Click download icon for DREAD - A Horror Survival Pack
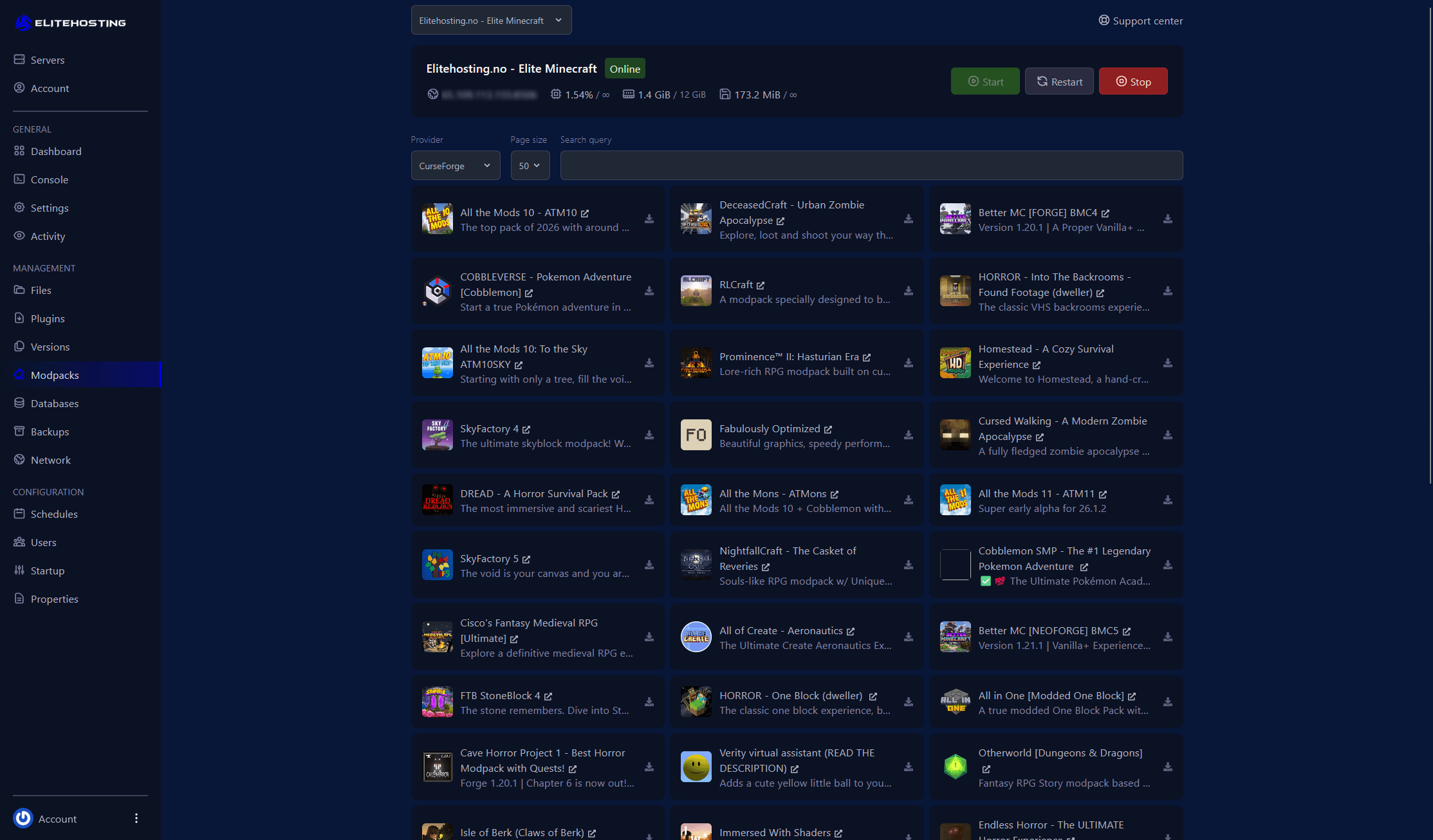The height and width of the screenshot is (840, 1433). tap(649, 500)
